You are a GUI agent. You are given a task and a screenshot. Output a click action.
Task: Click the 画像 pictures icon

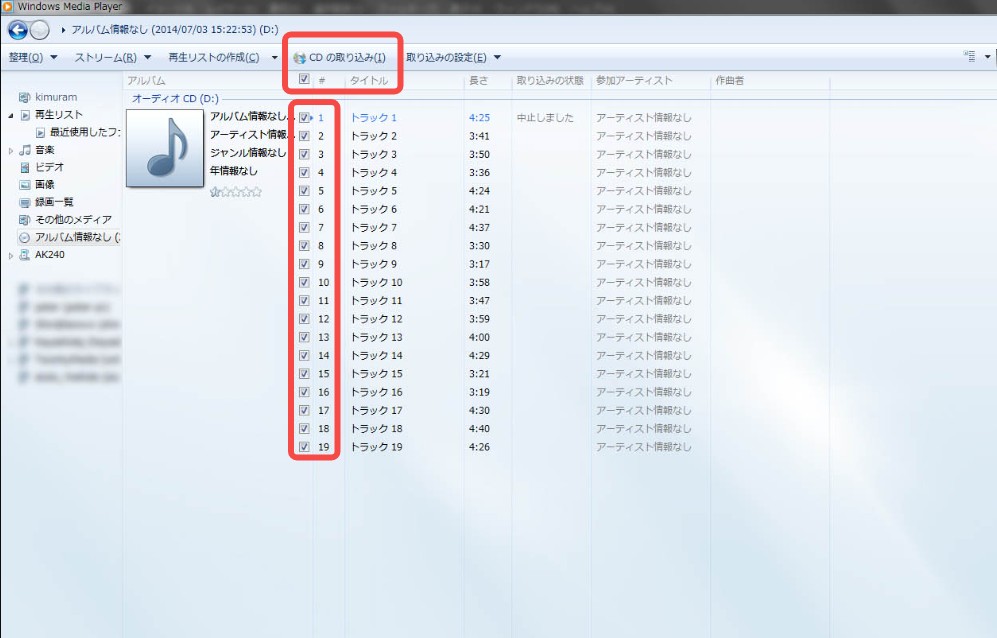(25, 185)
